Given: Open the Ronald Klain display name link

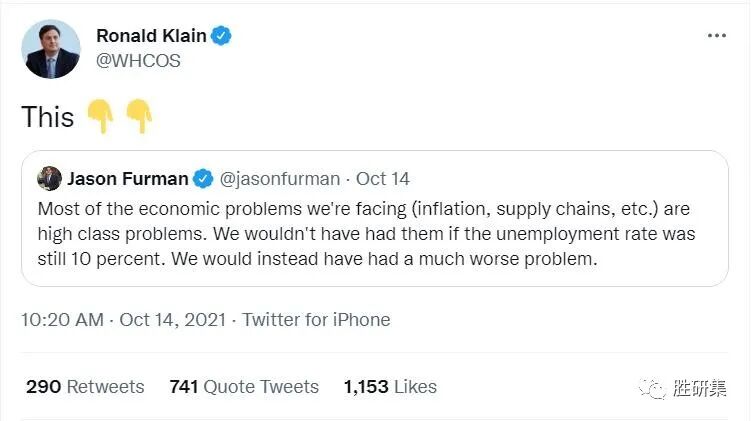Looking at the screenshot, I should [x=151, y=36].
